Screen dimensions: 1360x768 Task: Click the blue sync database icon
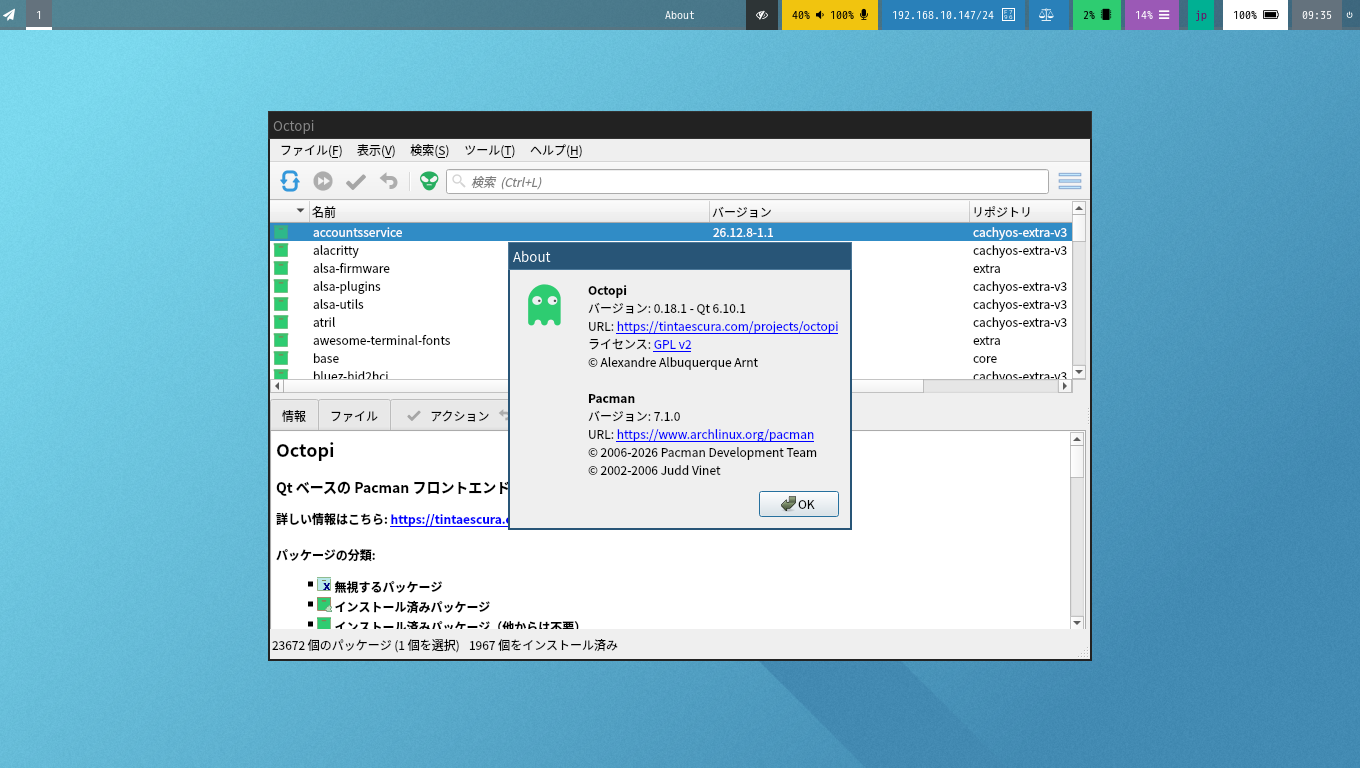tap(290, 181)
